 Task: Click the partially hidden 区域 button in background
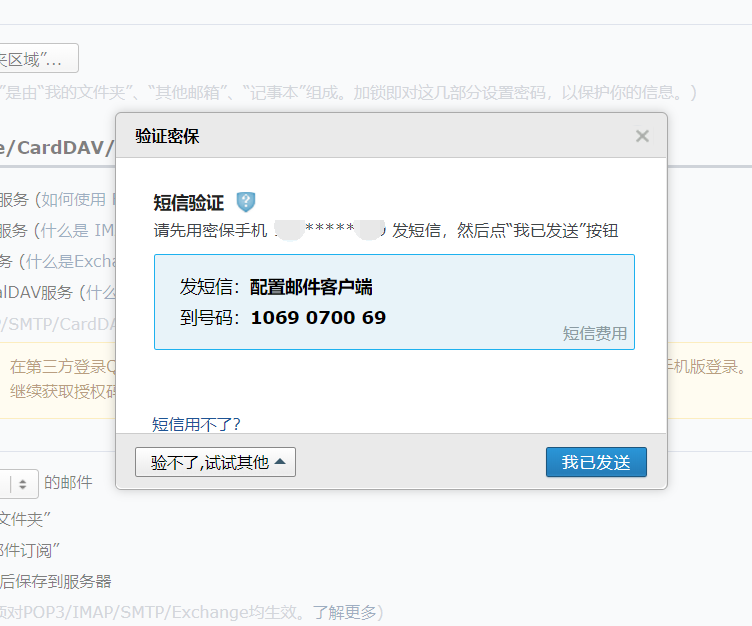[38, 58]
